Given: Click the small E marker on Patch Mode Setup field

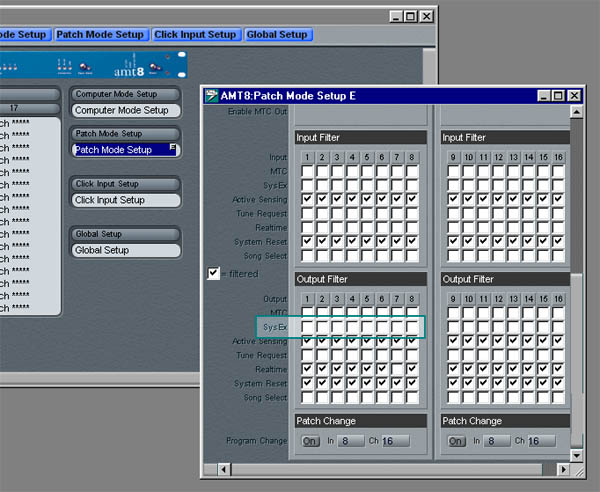Looking at the screenshot, I should click(173, 147).
